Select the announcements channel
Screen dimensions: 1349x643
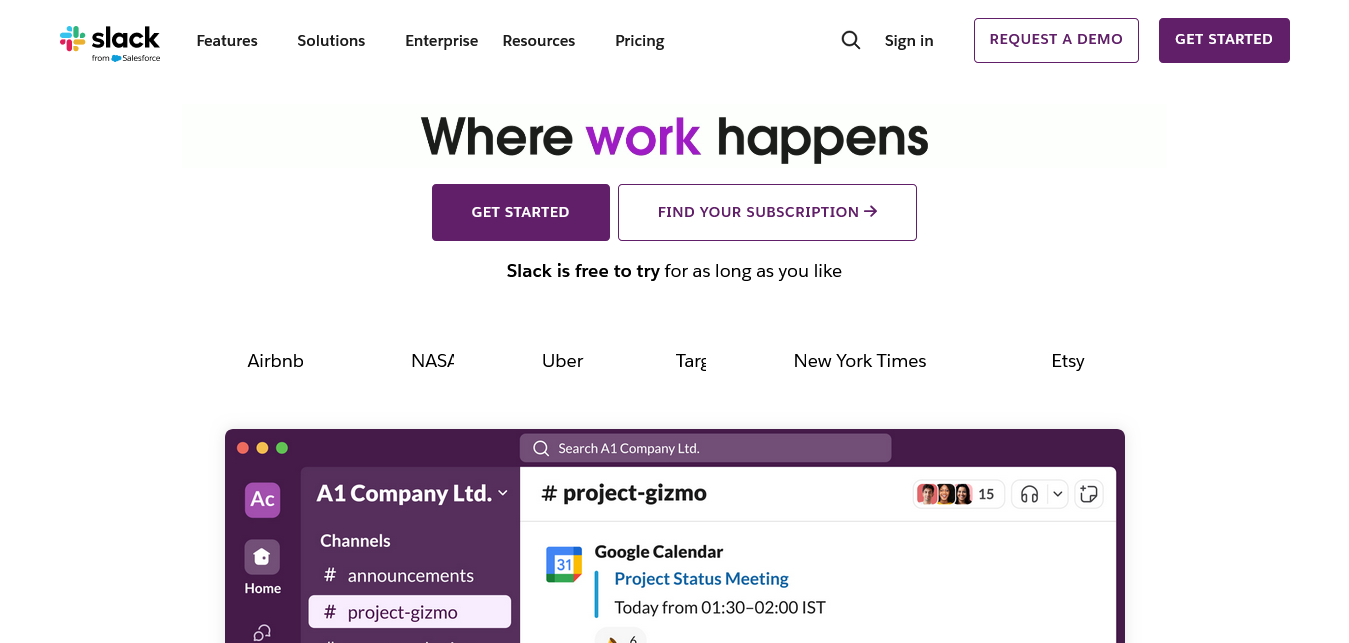tap(410, 576)
